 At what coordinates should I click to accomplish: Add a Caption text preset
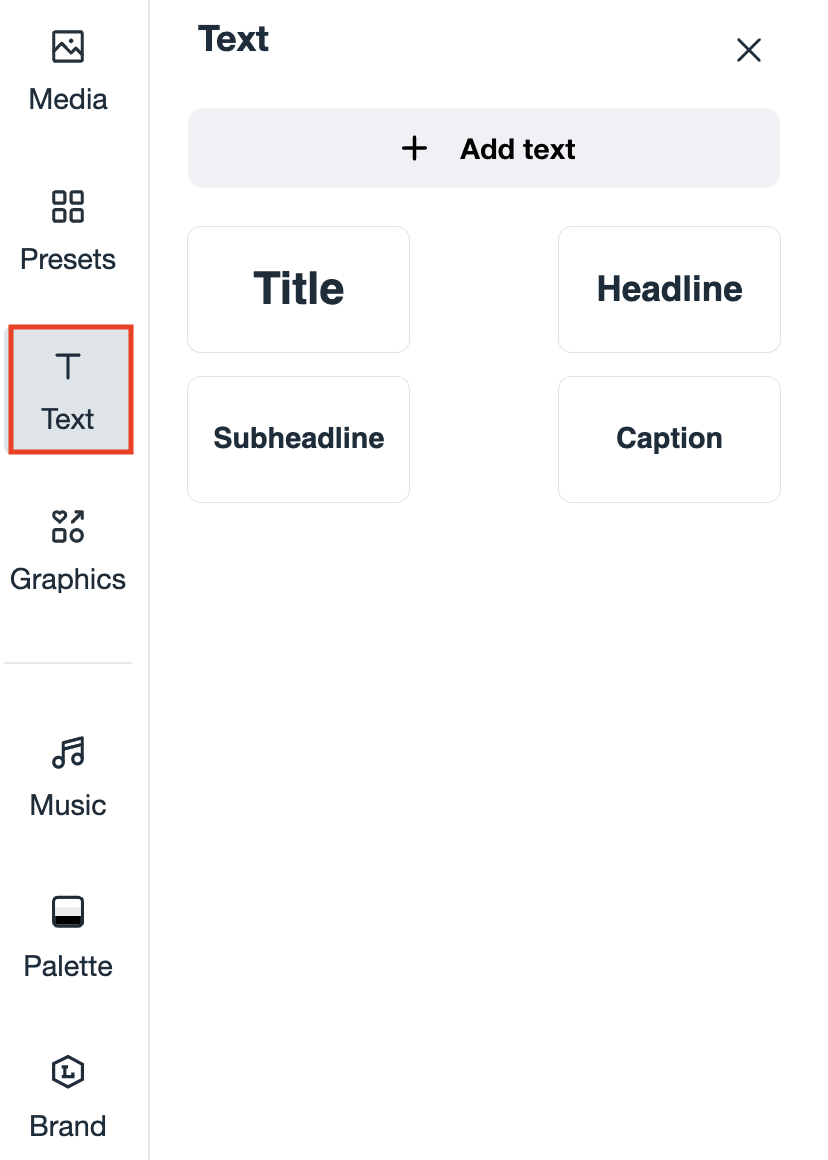[669, 439]
